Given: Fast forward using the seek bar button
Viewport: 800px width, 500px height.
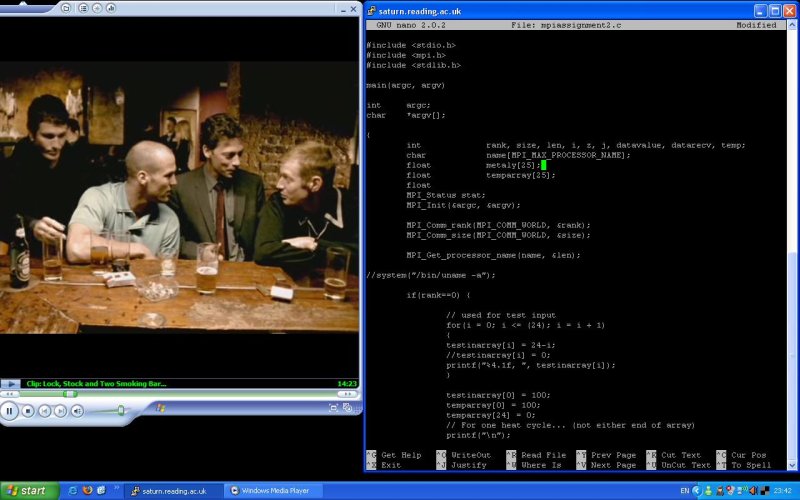Looking at the screenshot, I should pyautogui.click(x=347, y=394).
